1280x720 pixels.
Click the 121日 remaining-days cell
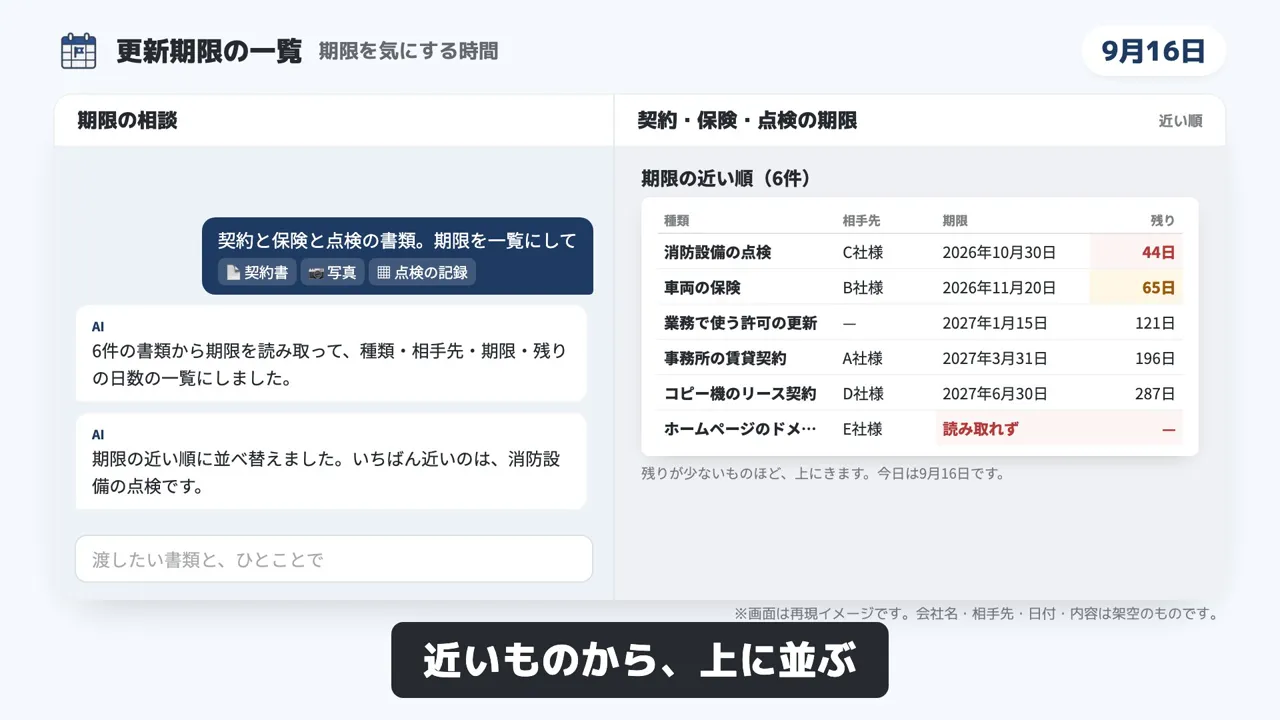pyautogui.click(x=1136, y=323)
